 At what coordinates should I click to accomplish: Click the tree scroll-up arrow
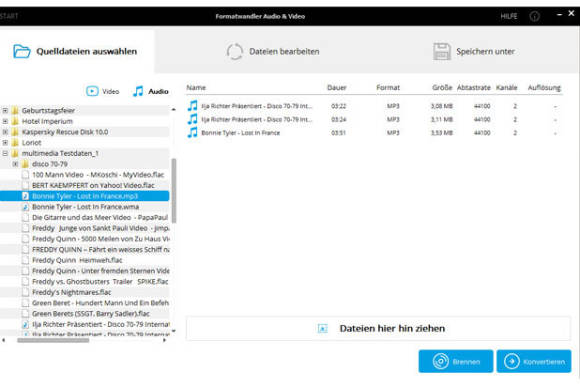[173, 109]
